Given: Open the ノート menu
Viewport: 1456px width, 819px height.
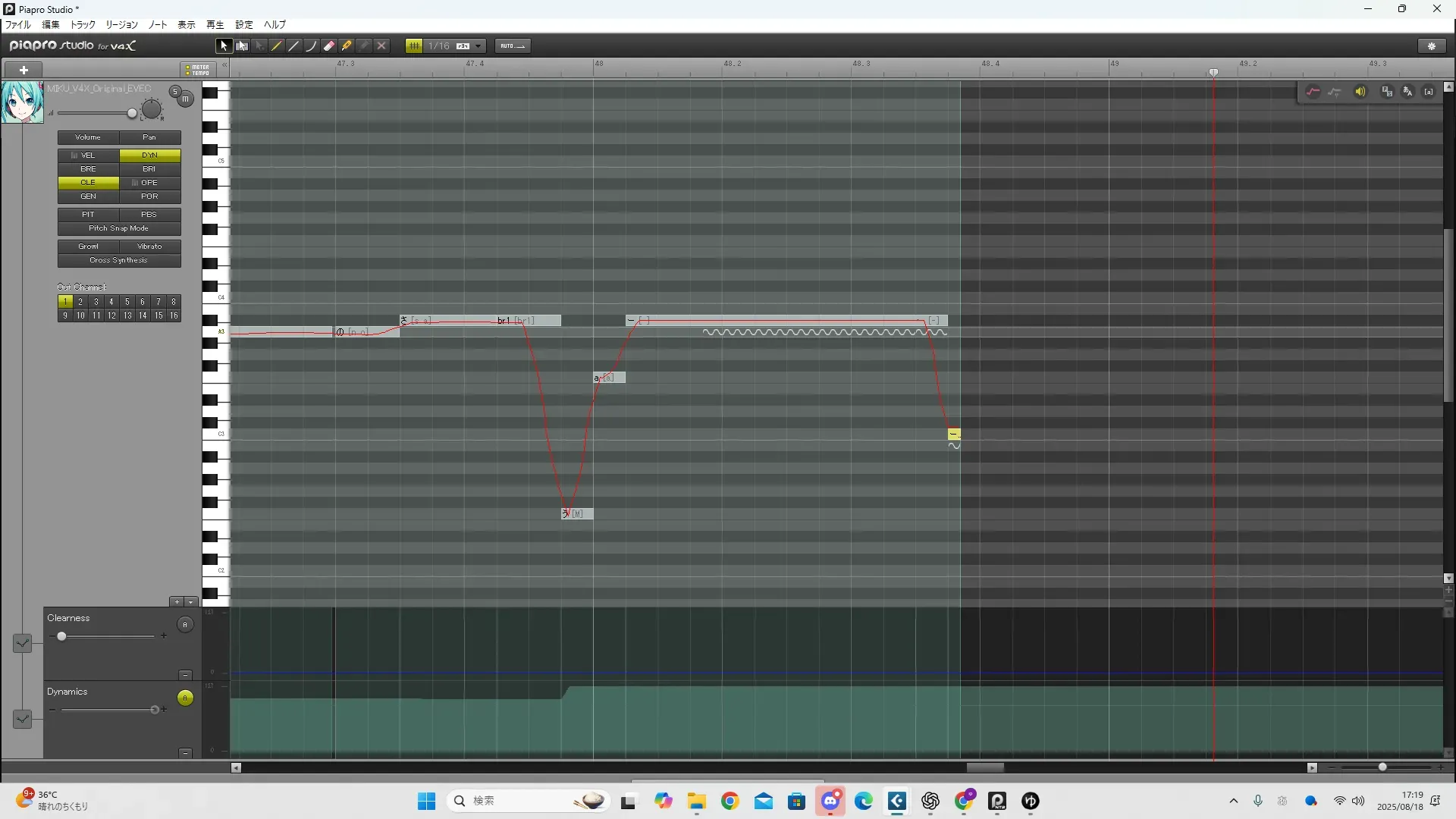Looking at the screenshot, I should [x=158, y=25].
